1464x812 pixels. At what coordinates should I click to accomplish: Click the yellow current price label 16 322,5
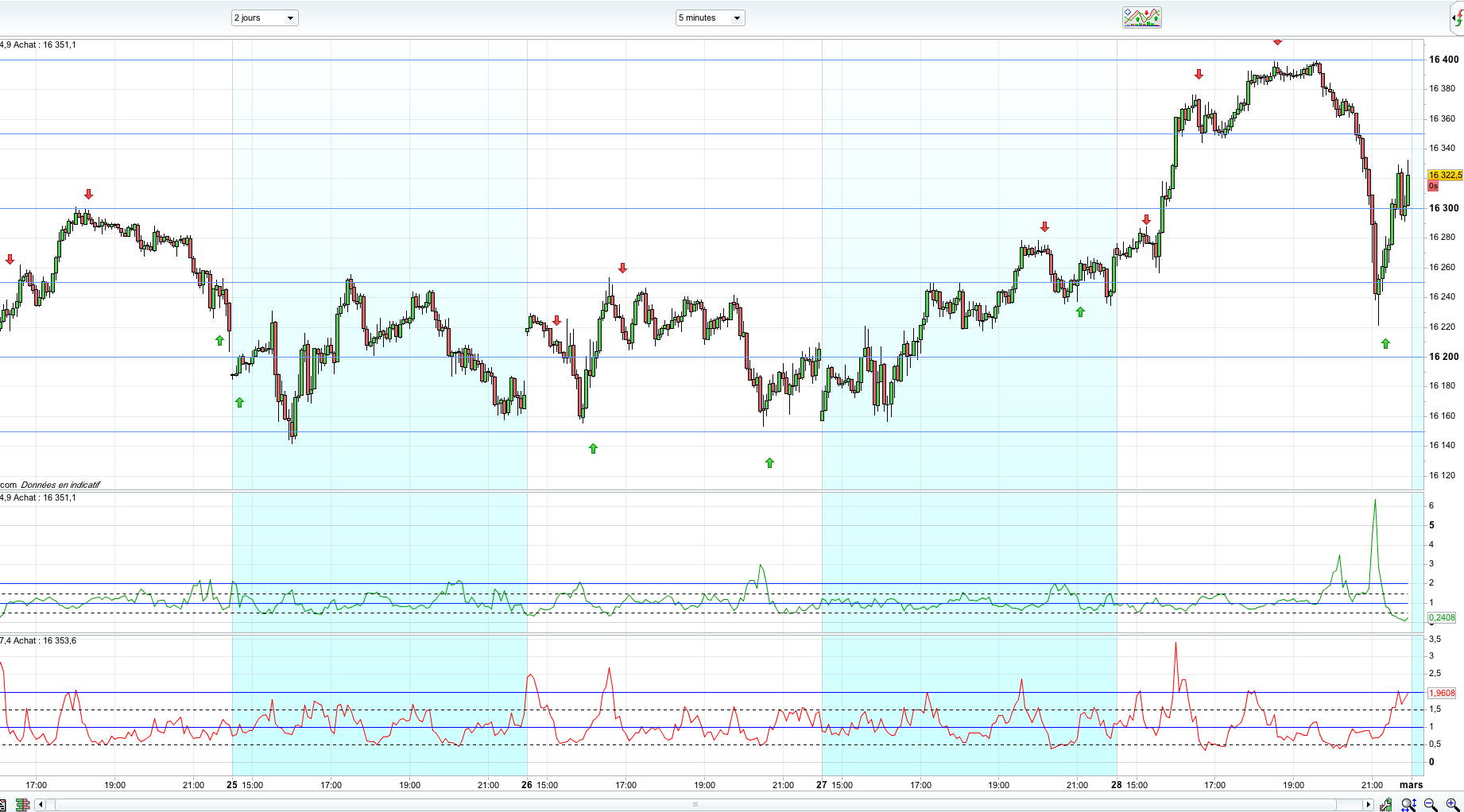1445,175
